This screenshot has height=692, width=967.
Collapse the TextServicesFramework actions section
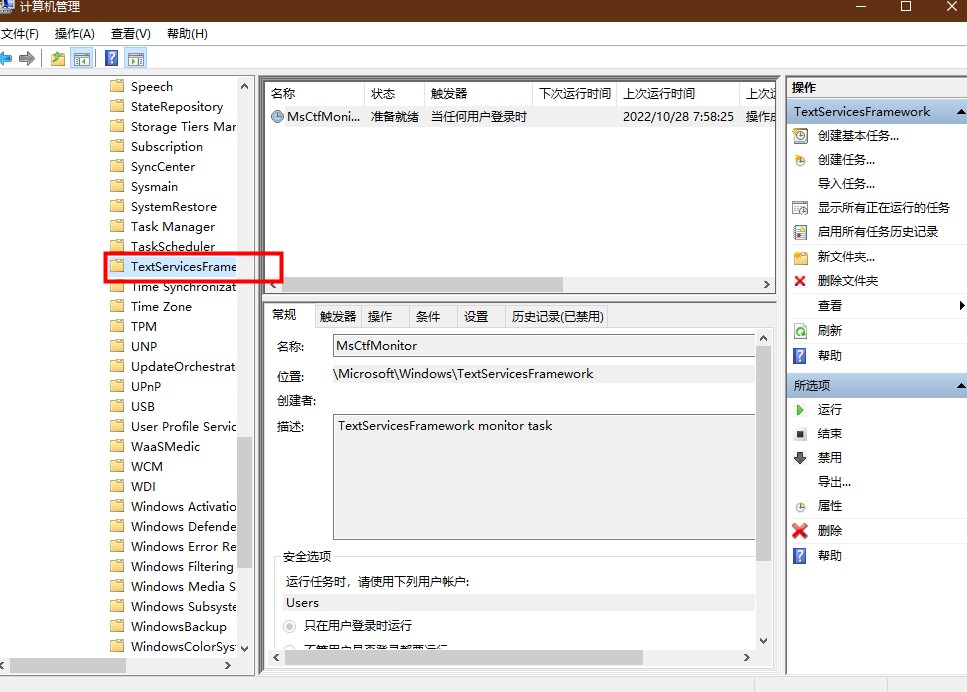point(960,112)
